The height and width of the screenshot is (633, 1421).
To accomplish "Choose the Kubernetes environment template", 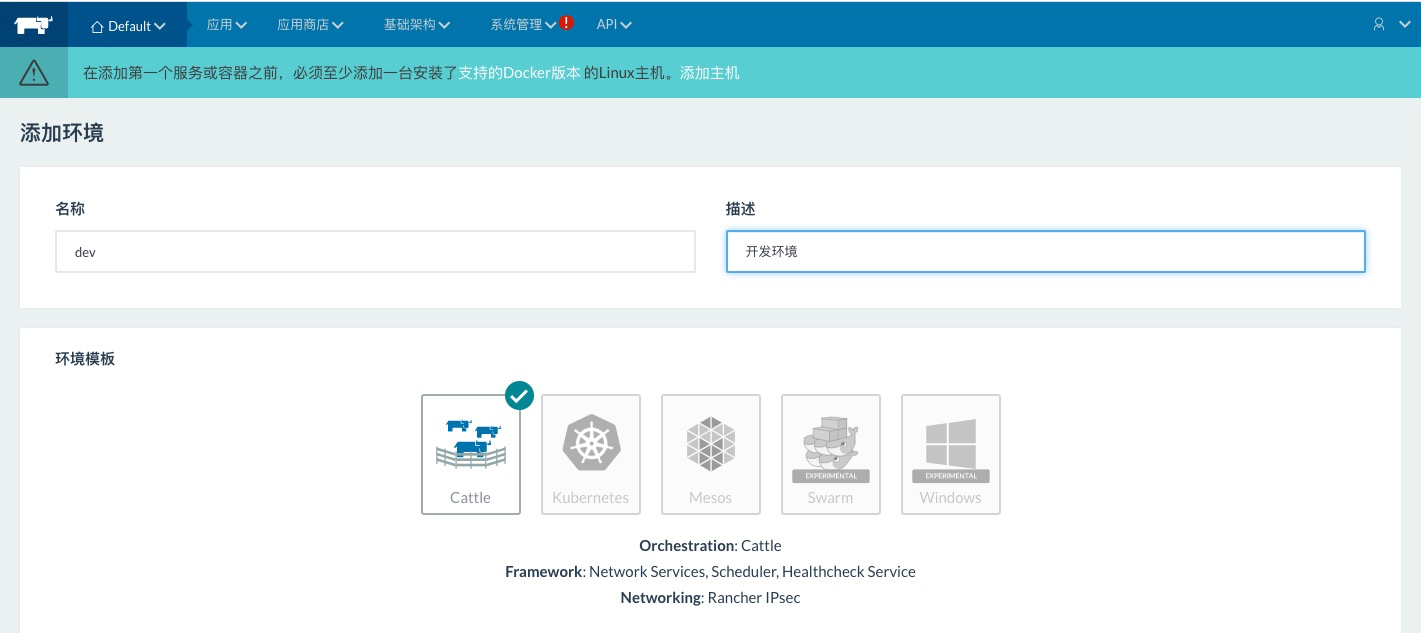I will point(591,454).
